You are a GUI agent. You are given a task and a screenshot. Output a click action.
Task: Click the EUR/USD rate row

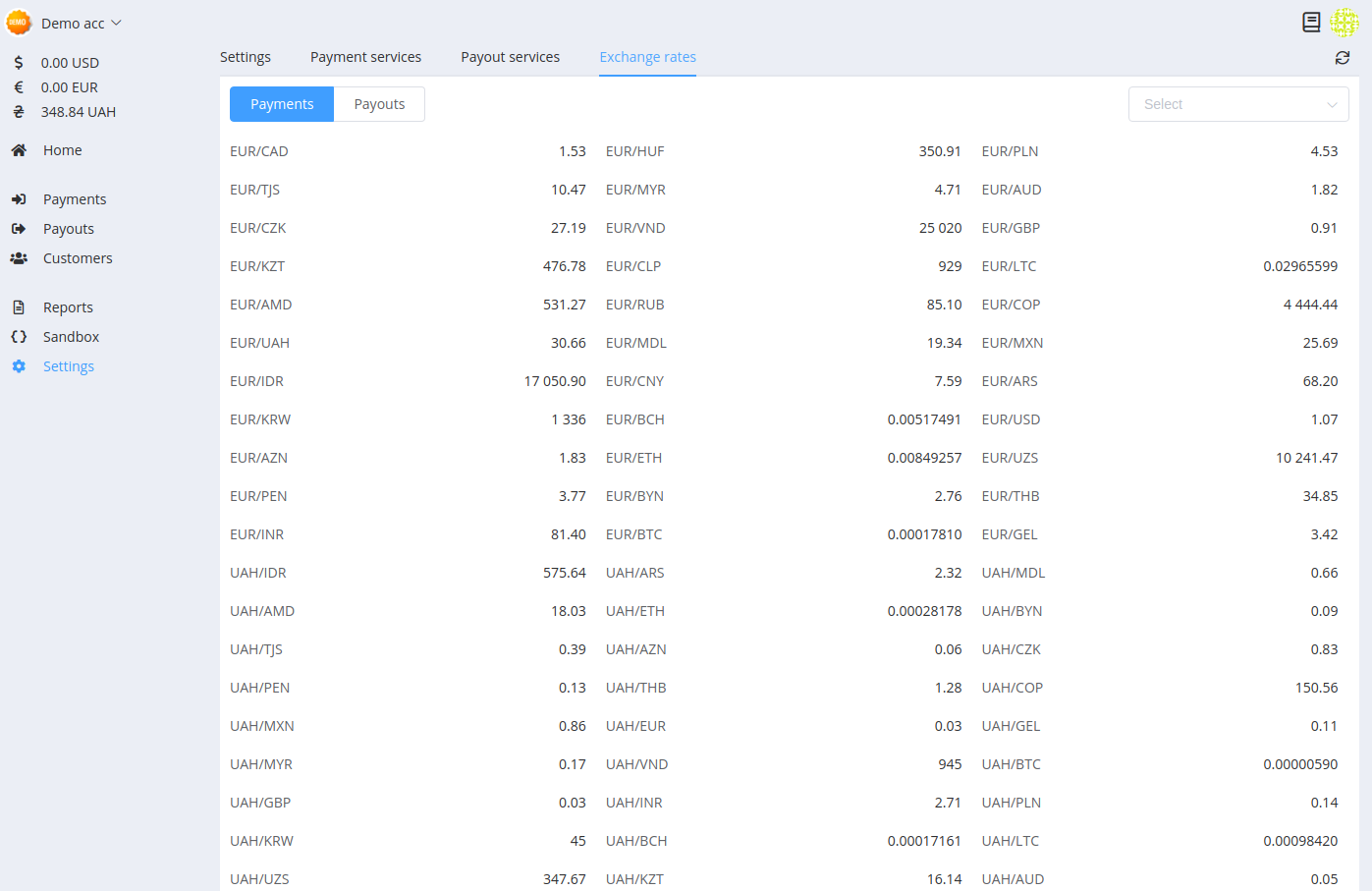pos(1159,419)
